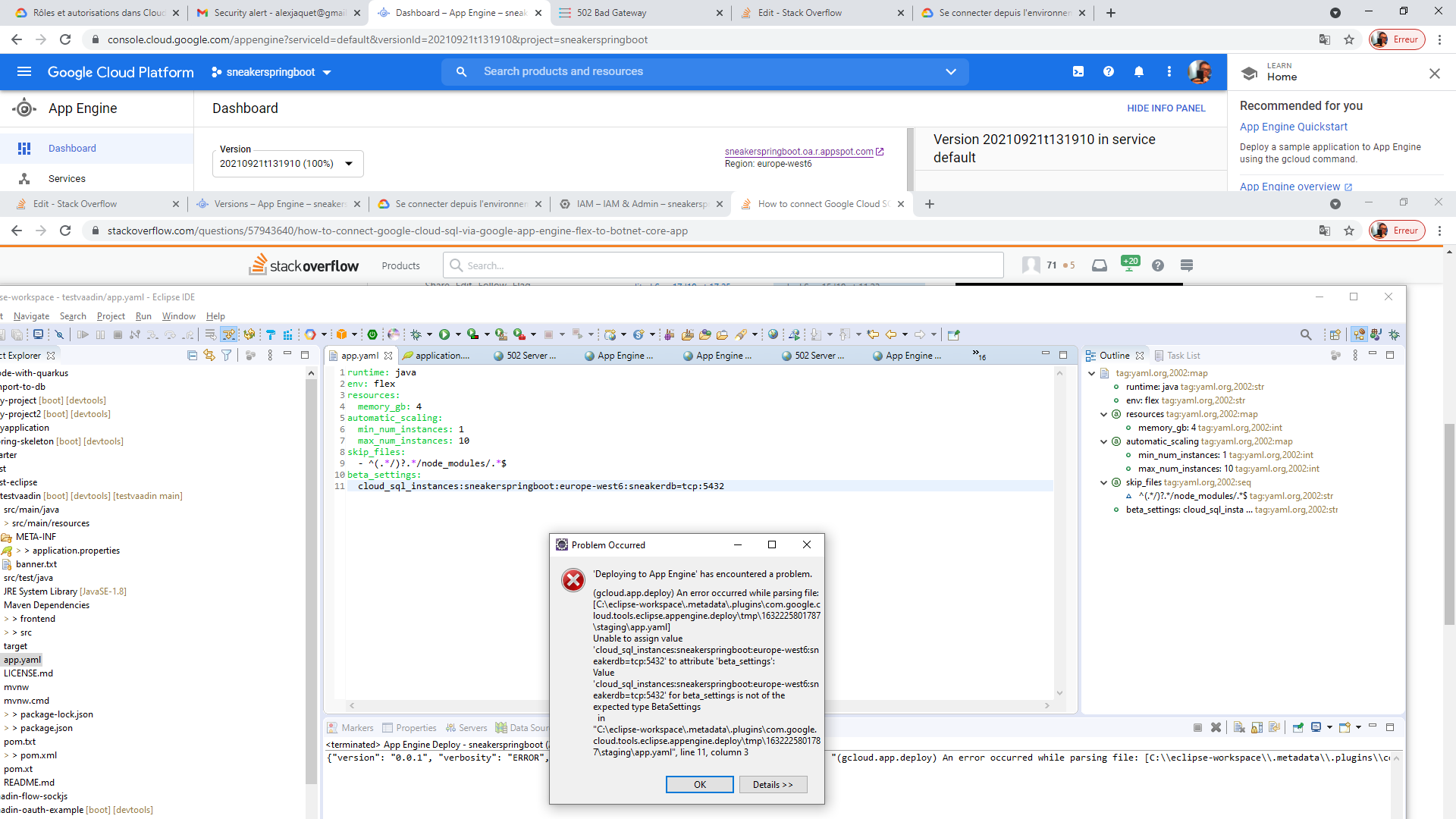Screen dimensions: 1456x819
Task: Click the Debug bug icon in Eclipse toolbar
Action: [416, 334]
